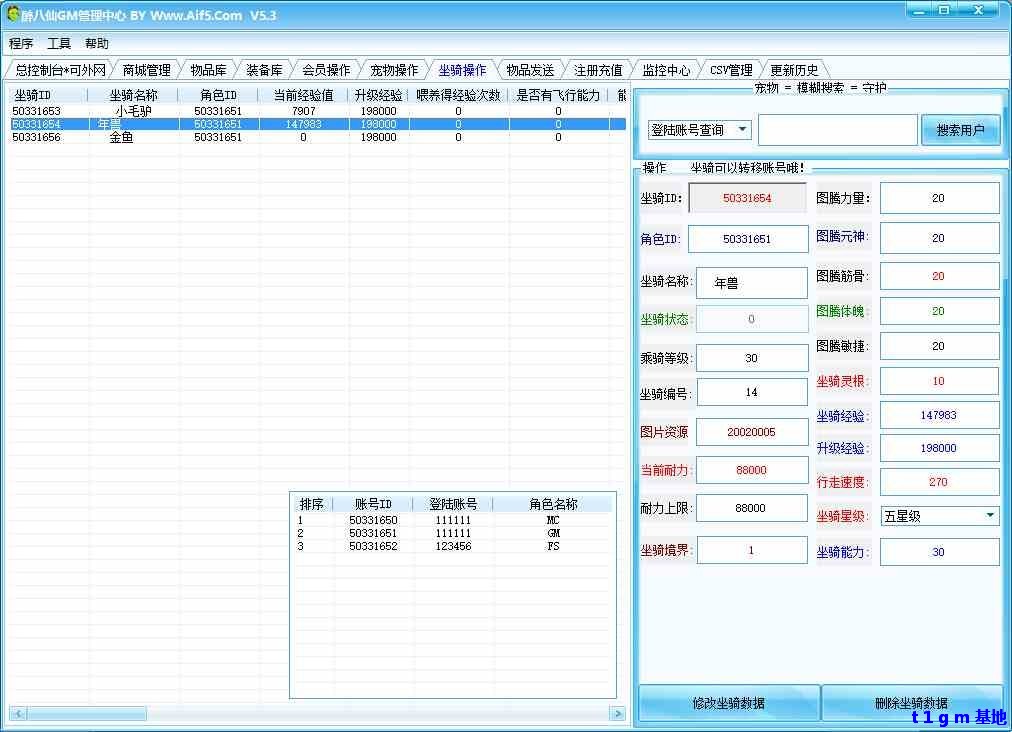Click the app icon in the title bar

(x=13, y=15)
